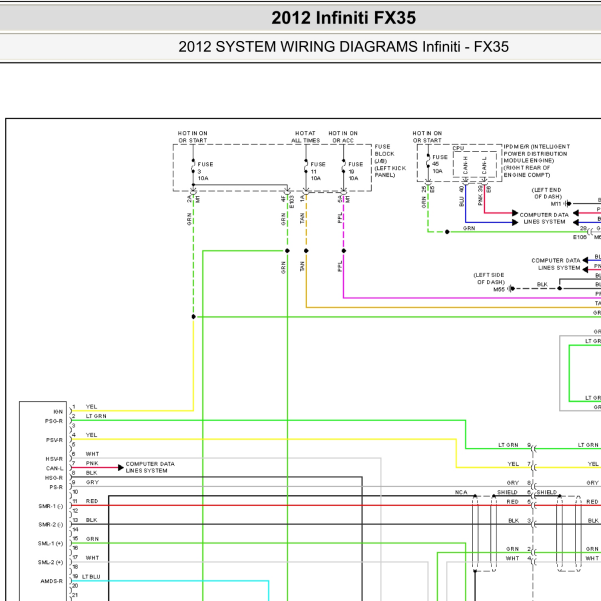Click the "NCA" label near the shield wire

(x=461, y=492)
